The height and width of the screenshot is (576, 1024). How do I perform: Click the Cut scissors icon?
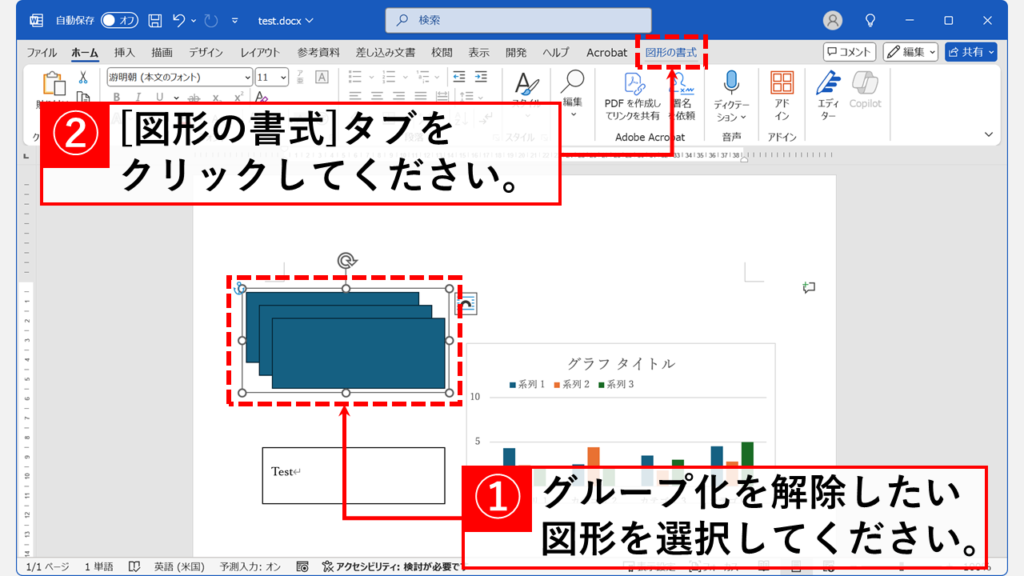point(83,77)
